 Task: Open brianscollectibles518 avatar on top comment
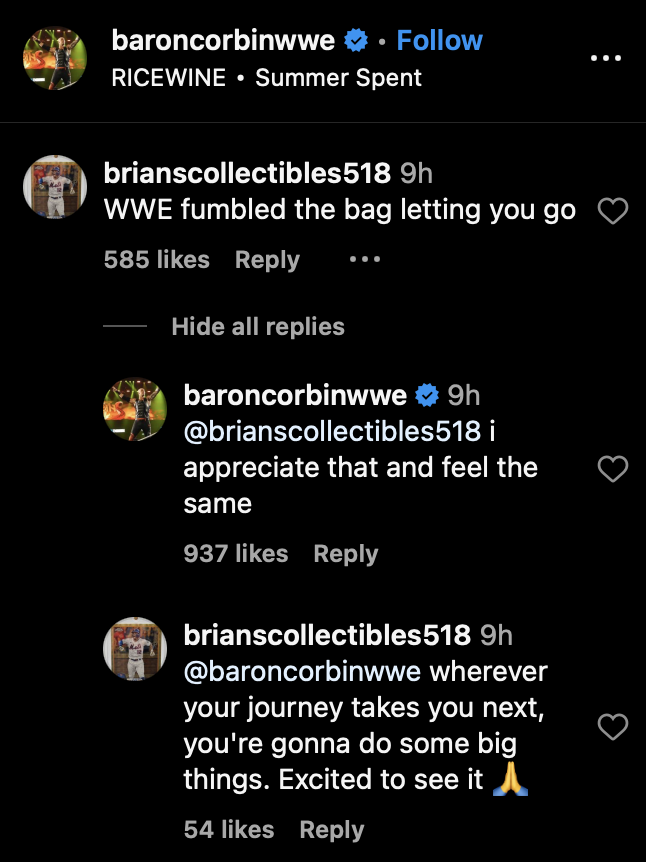(54, 188)
